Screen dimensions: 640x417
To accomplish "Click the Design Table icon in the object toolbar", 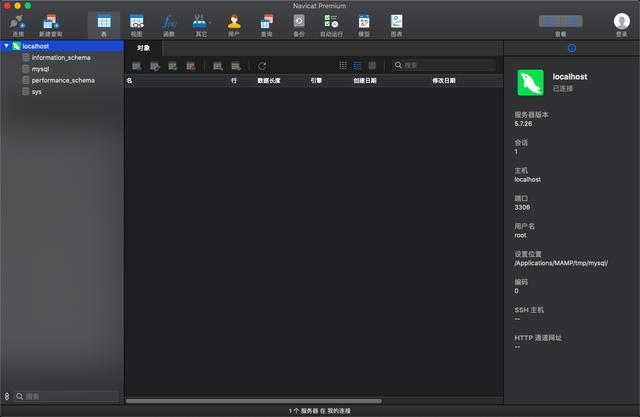I will pyautogui.click(x=154, y=66).
